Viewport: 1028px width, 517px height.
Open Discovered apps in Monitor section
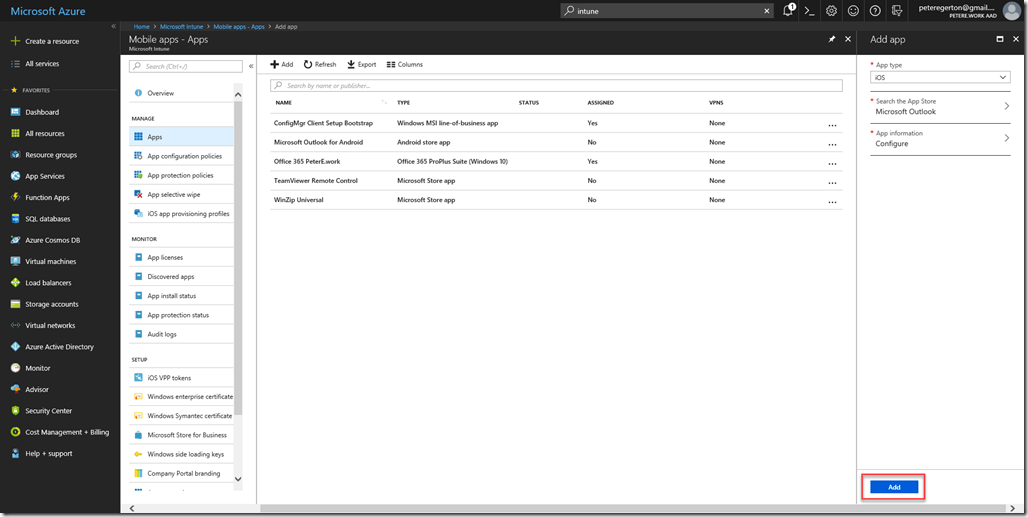171,277
